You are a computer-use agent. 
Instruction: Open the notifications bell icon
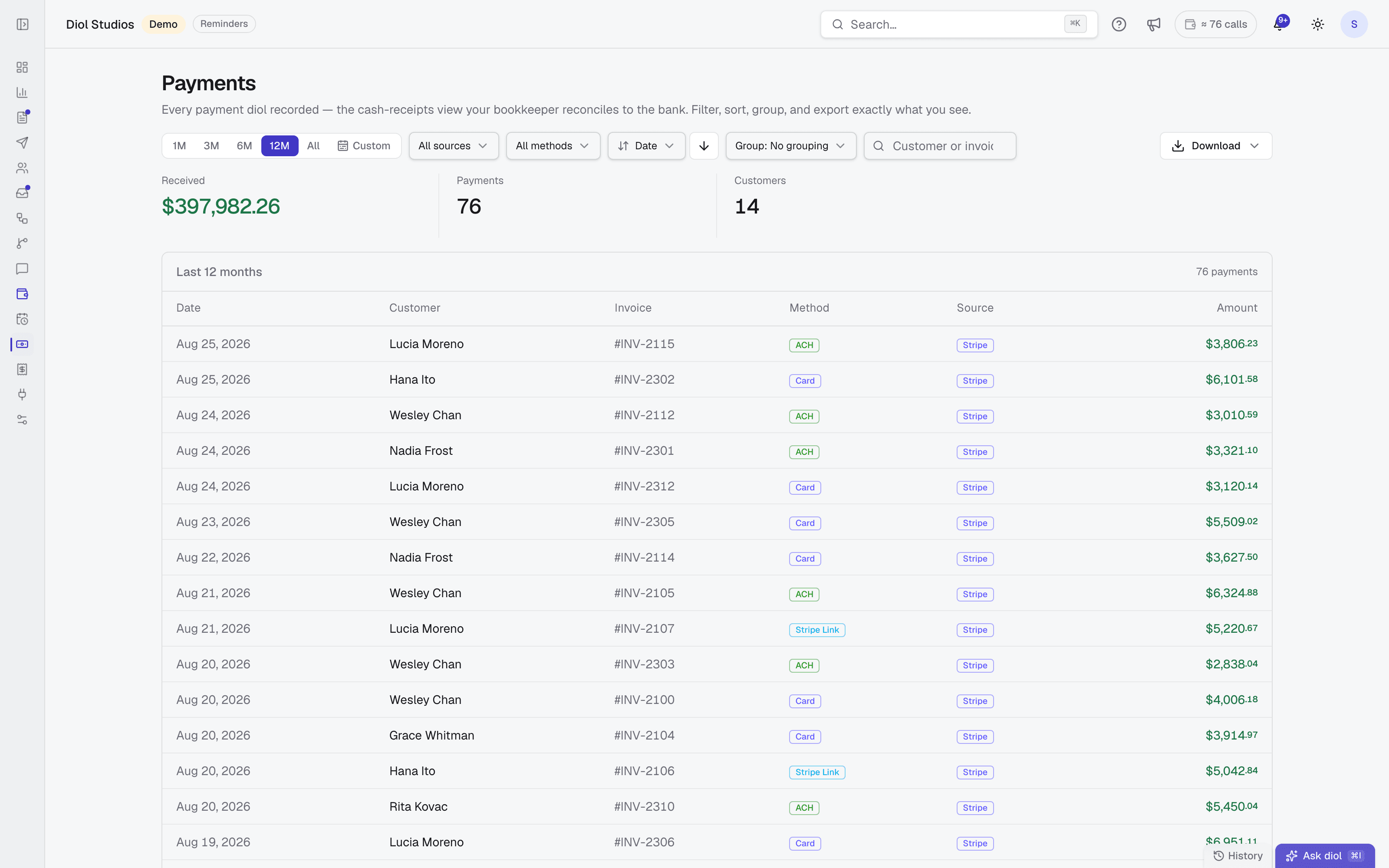tap(1279, 24)
